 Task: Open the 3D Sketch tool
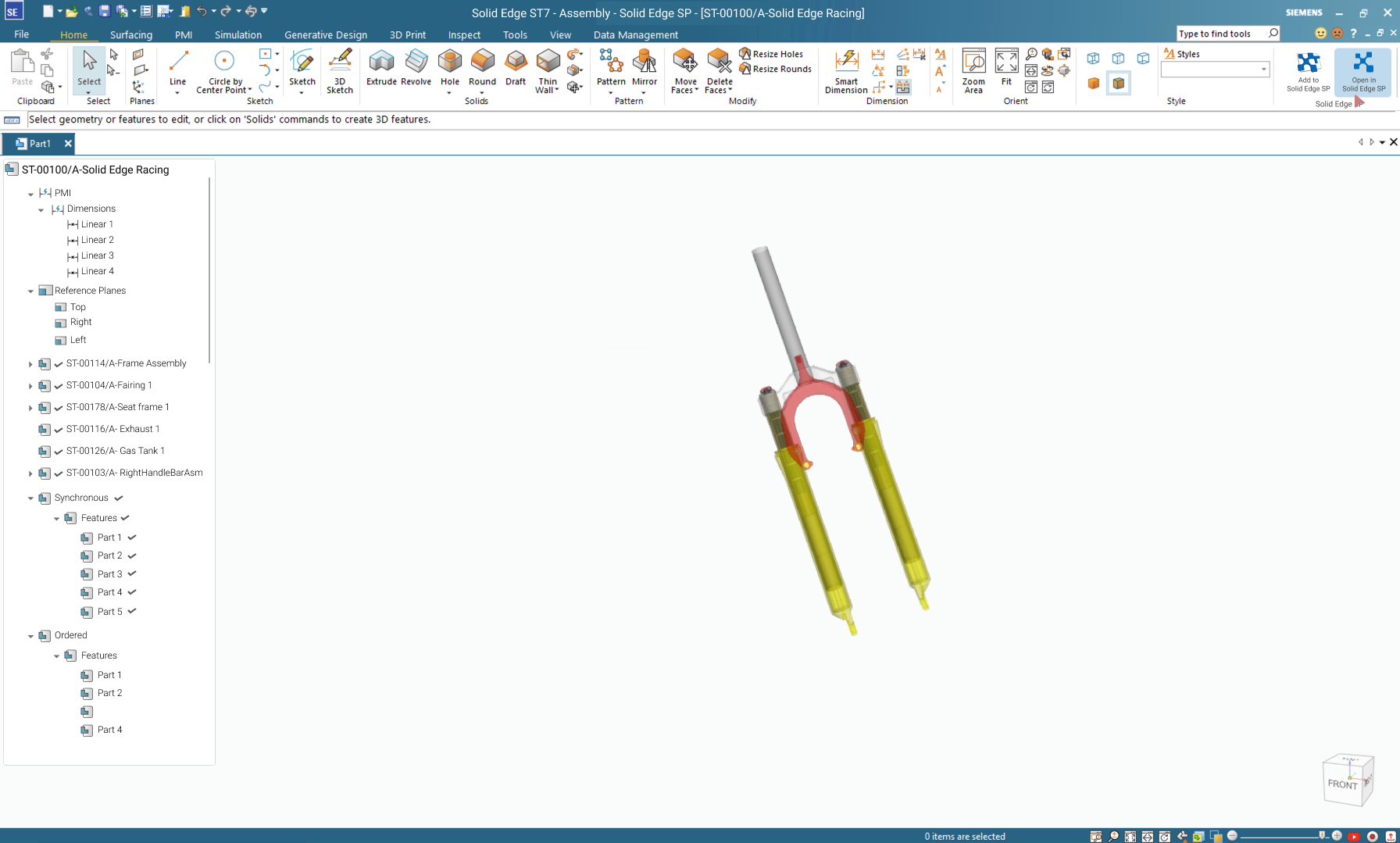(340, 71)
